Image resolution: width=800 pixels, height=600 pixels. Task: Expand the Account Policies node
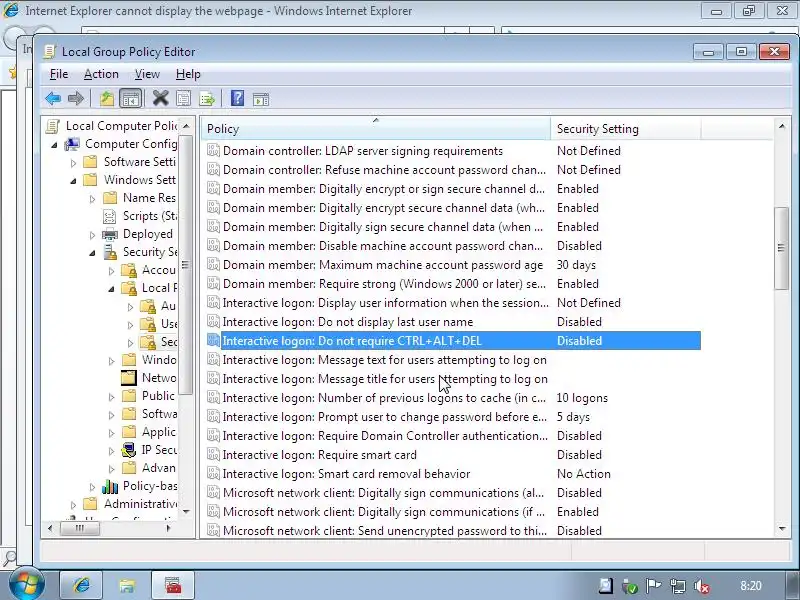point(112,271)
